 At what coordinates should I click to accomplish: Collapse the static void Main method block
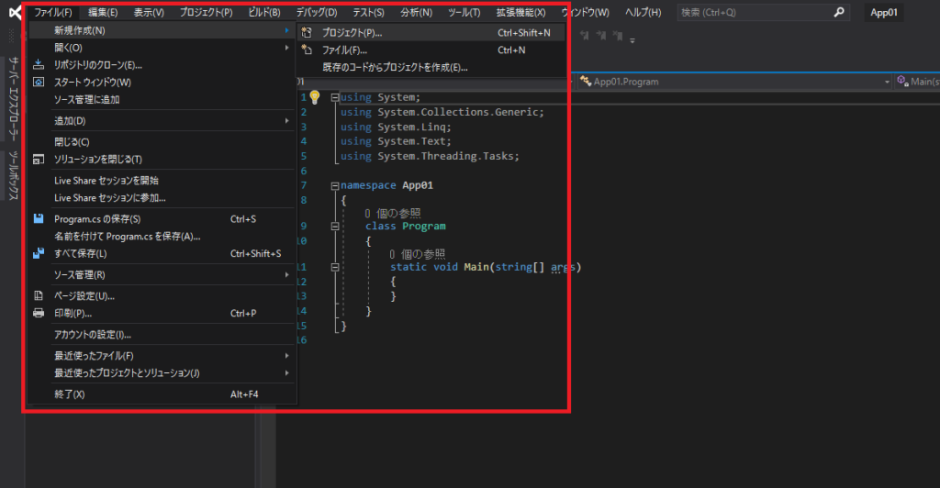[x=334, y=268]
